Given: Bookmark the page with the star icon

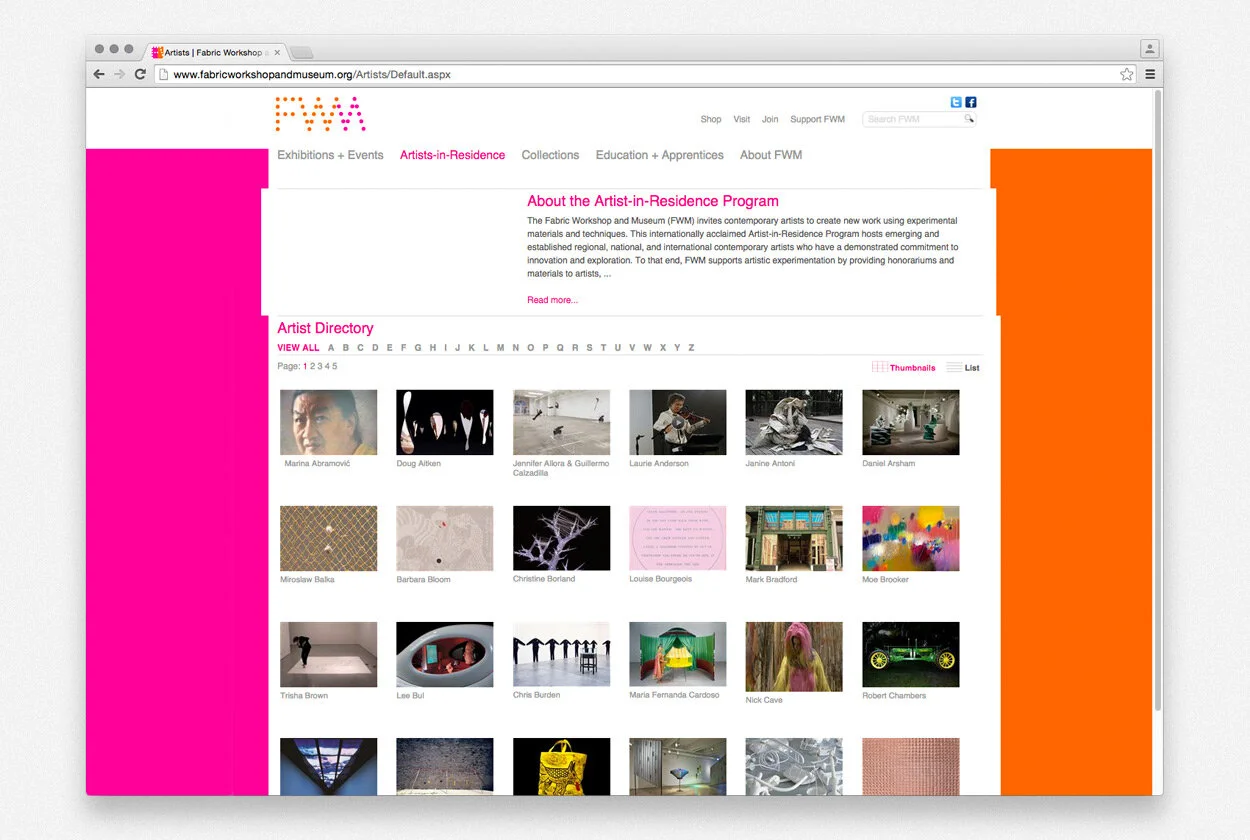Looking at the screenshot, I should tap(1127, 74).
